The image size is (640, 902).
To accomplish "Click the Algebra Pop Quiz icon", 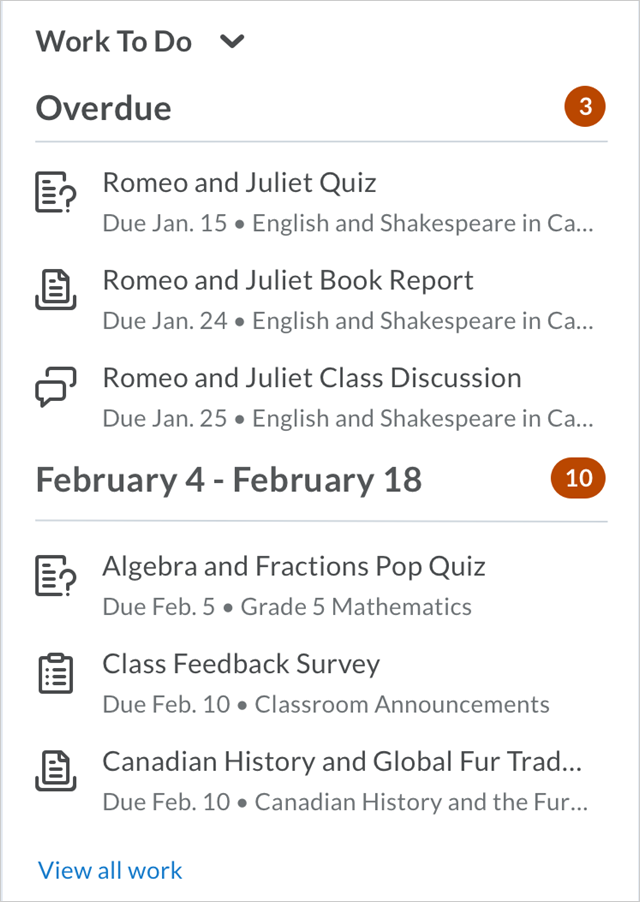I will [56, 576].
